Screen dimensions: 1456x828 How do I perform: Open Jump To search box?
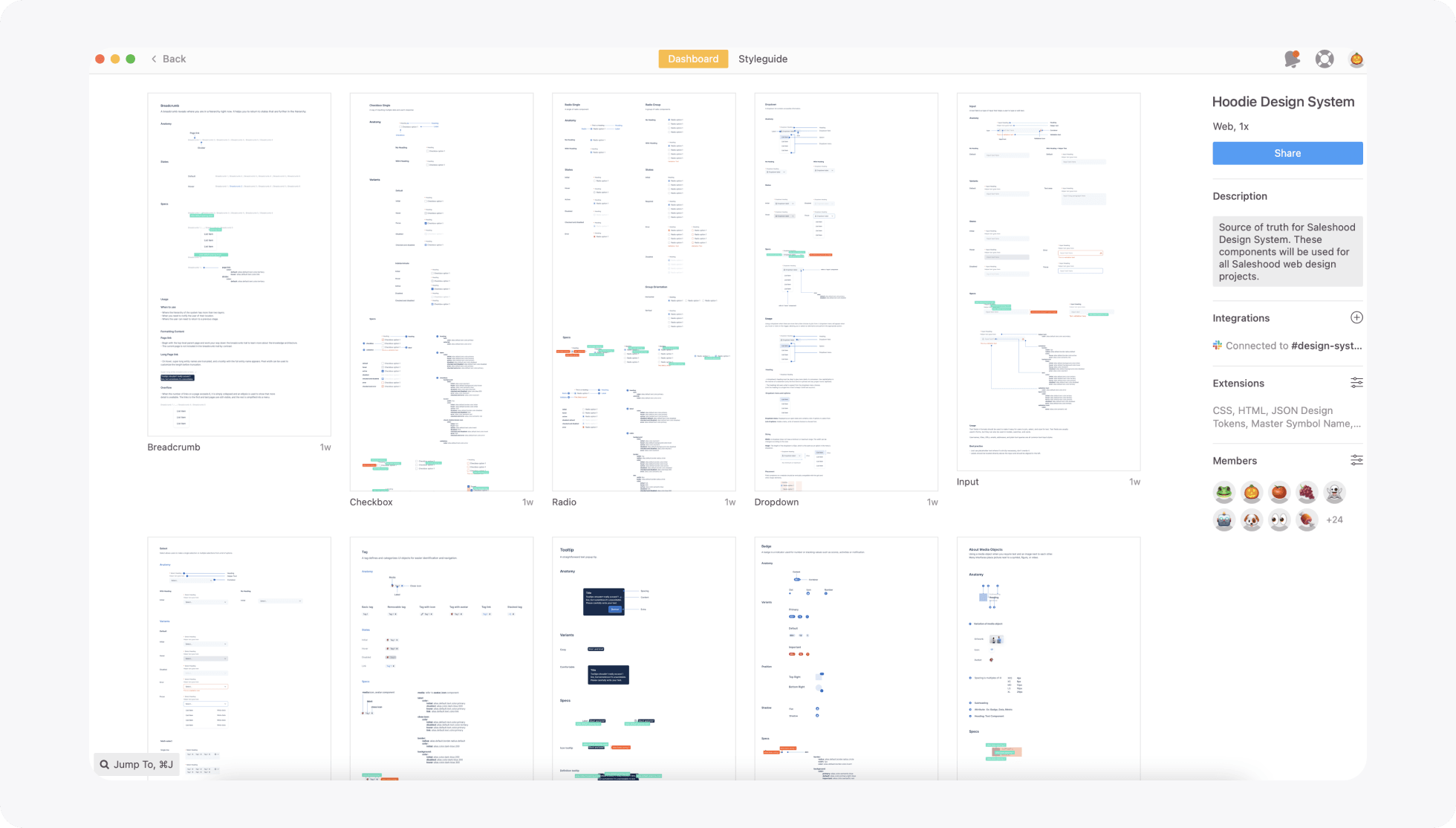[137, 764]
